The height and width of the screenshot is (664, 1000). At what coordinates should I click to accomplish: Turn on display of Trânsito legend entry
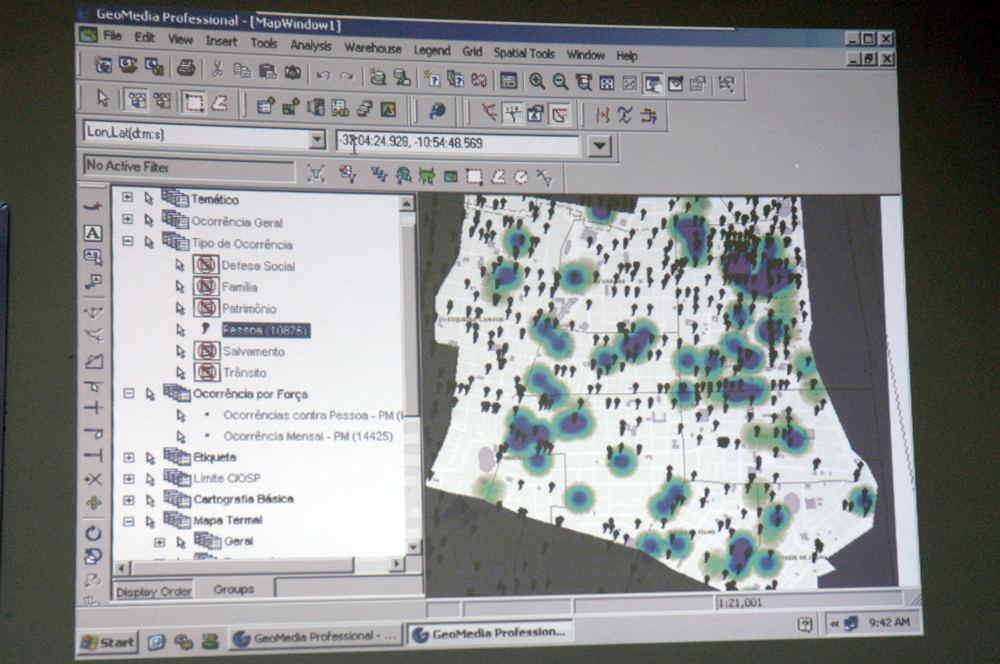[x=206, y=371]
